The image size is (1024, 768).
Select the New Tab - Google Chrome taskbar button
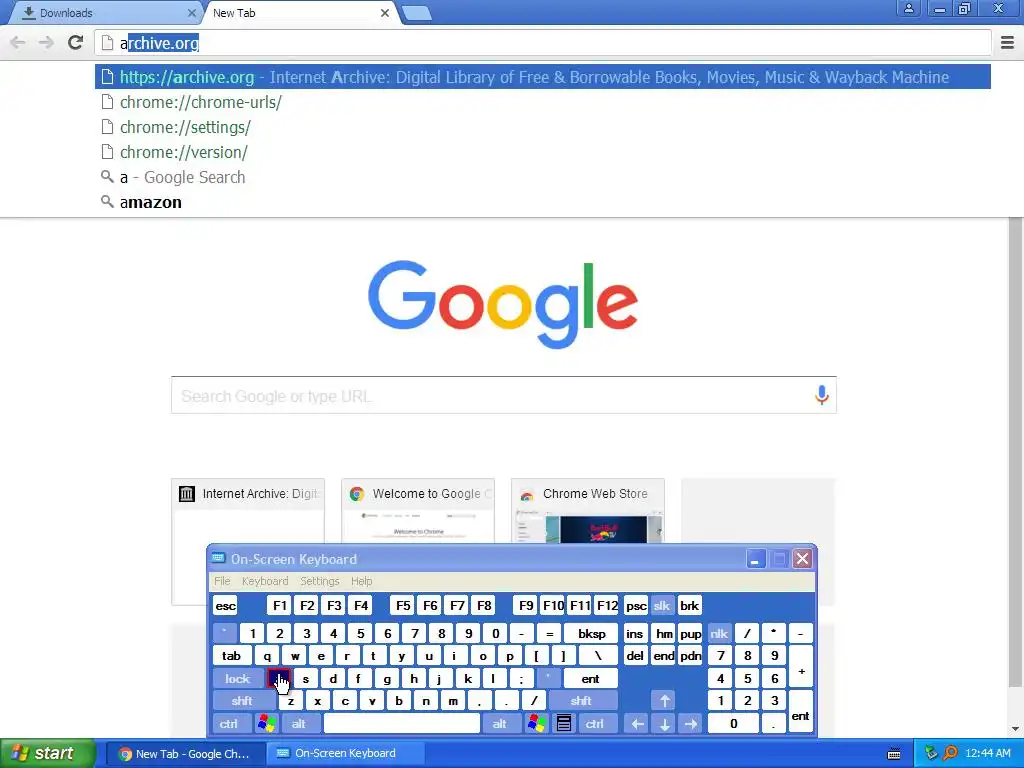click(x=185, y=754)
